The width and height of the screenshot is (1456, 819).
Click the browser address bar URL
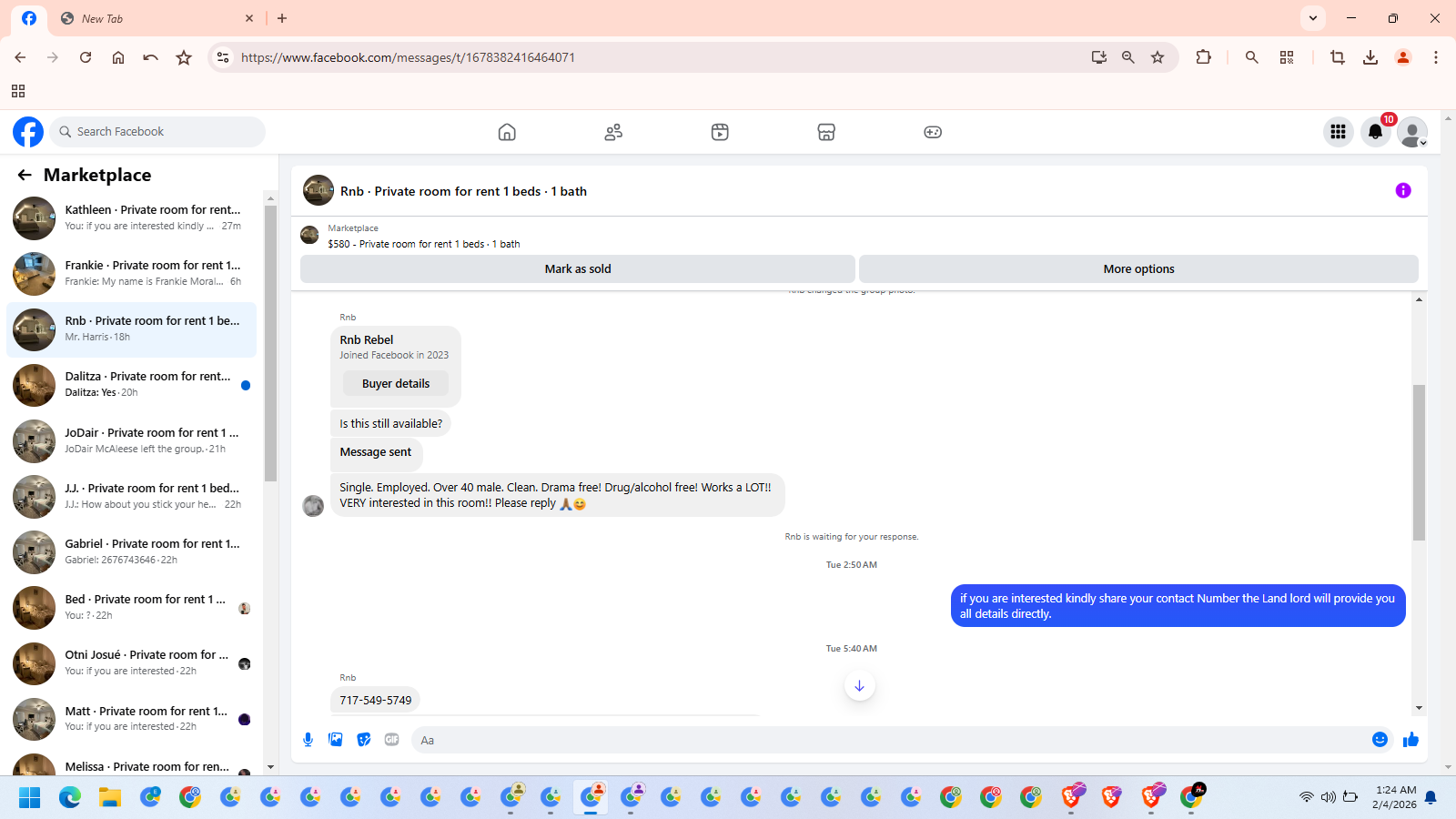(408, 57)
